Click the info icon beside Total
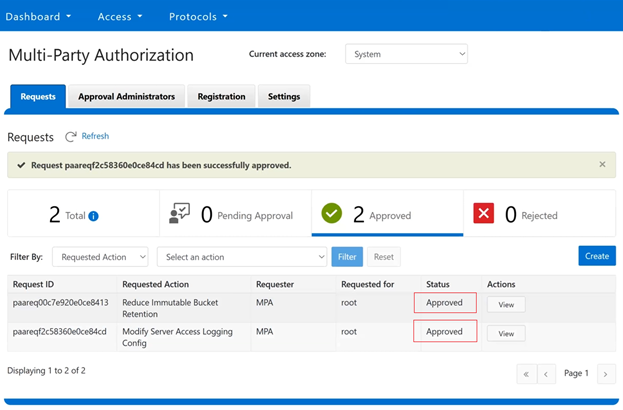 pos(93,216)
